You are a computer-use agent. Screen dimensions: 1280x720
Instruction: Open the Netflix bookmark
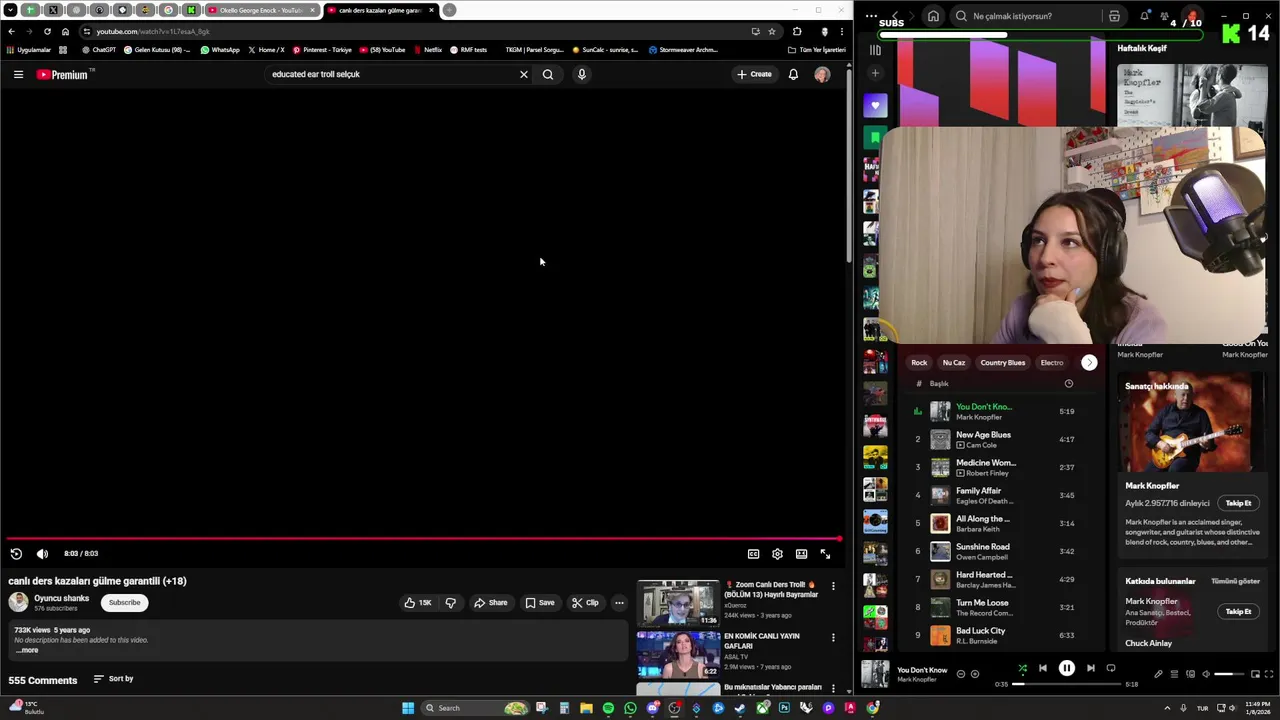coord(427,50)
